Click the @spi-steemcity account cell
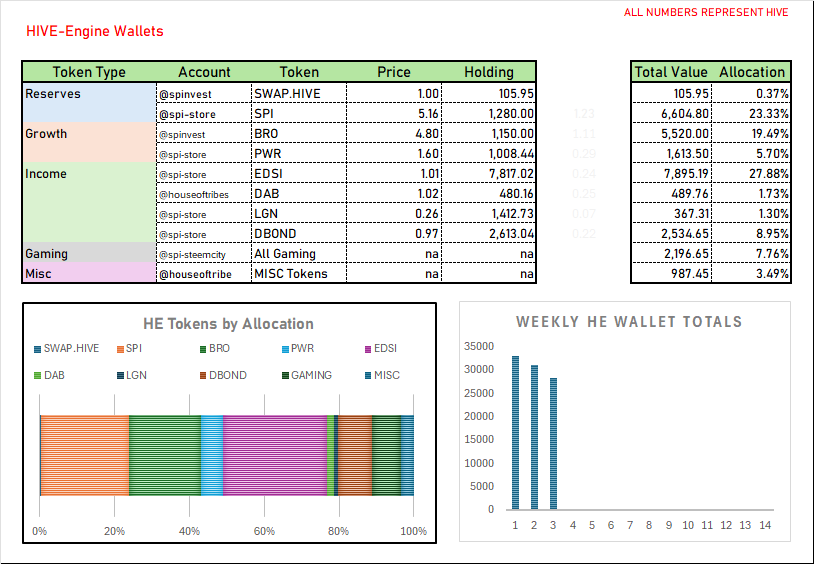This screenshot has width=814, height=564. pos(204,254)
